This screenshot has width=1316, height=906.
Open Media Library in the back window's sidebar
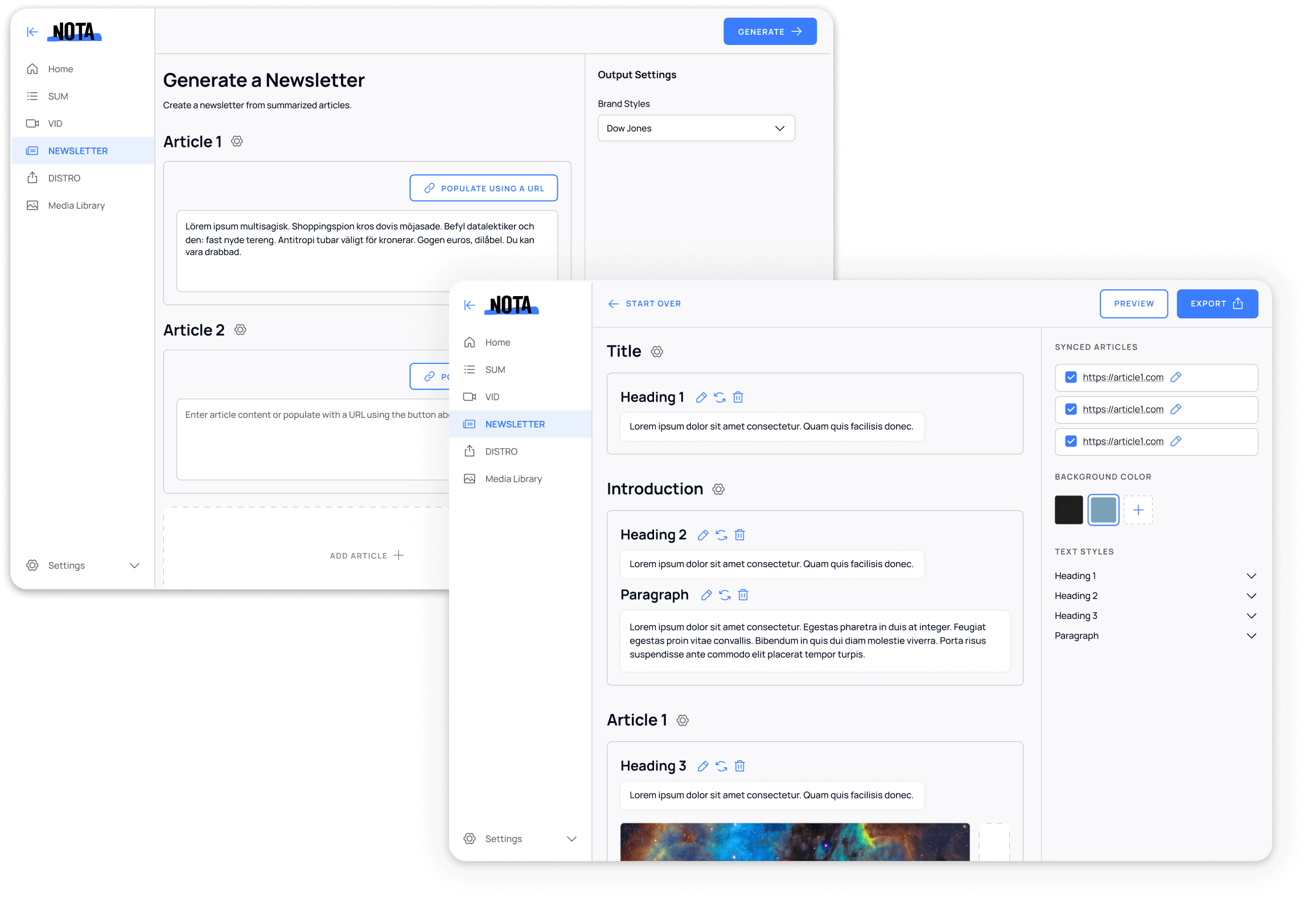click(x=76, y=206)
